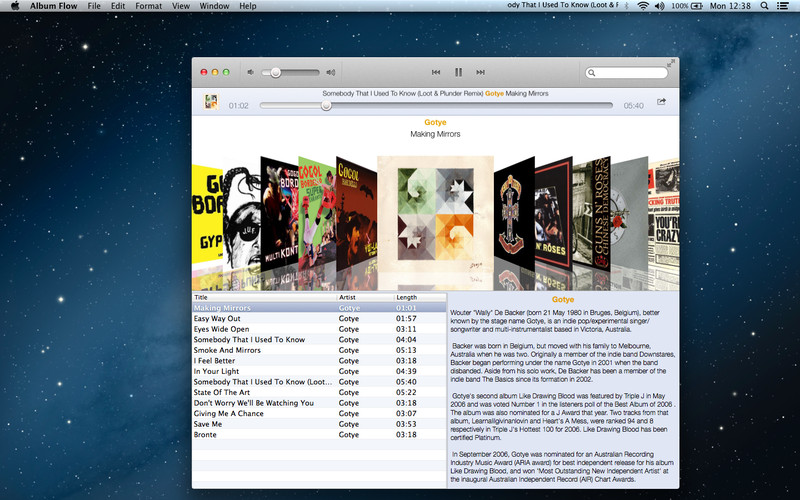Open the View menu

pyautogui.click(x=181, y=6)
